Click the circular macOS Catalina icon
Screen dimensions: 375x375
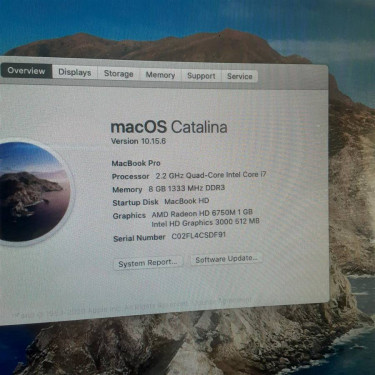33,191
